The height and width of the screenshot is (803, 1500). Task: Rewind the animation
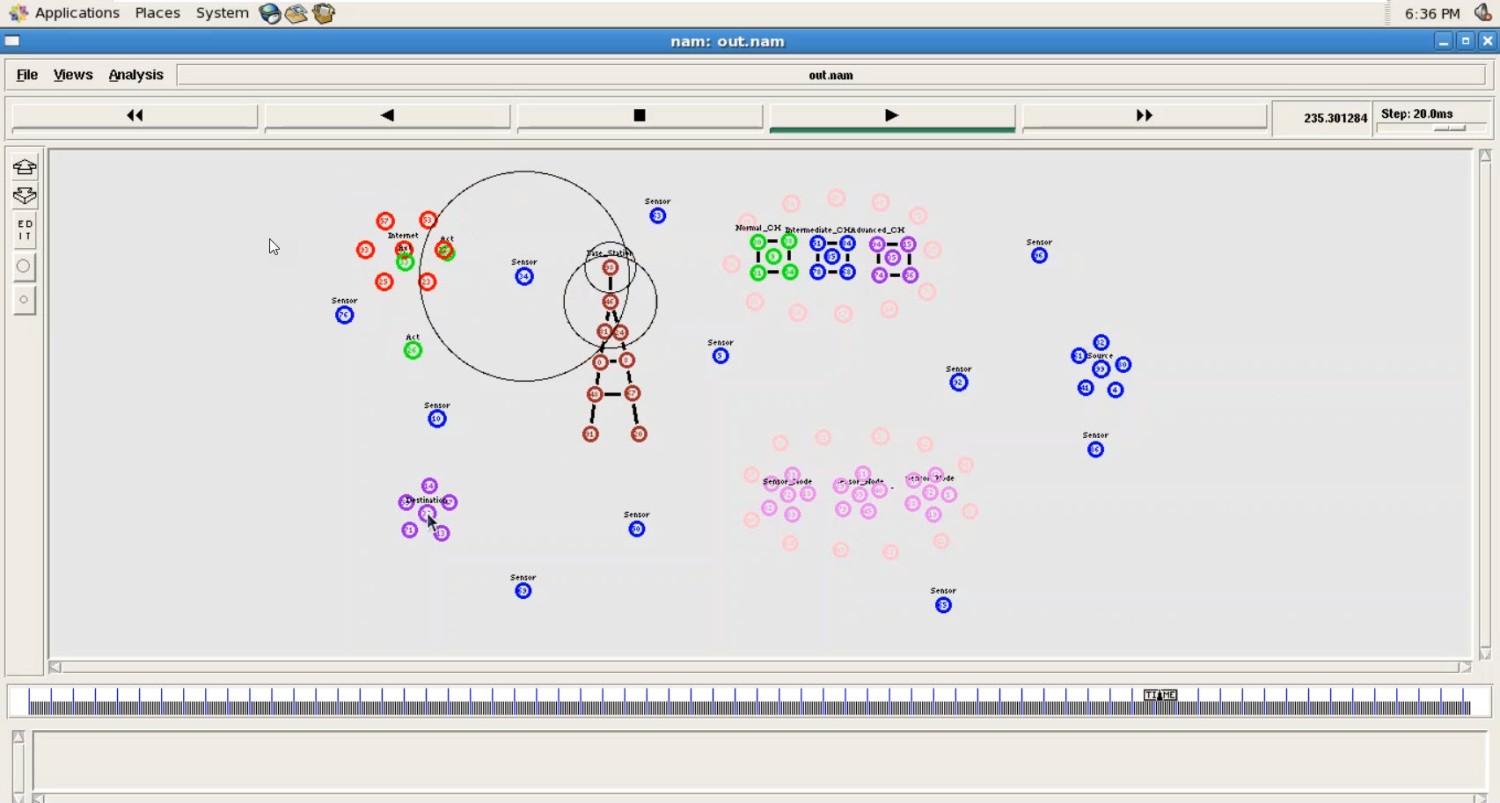pos(135,116)
